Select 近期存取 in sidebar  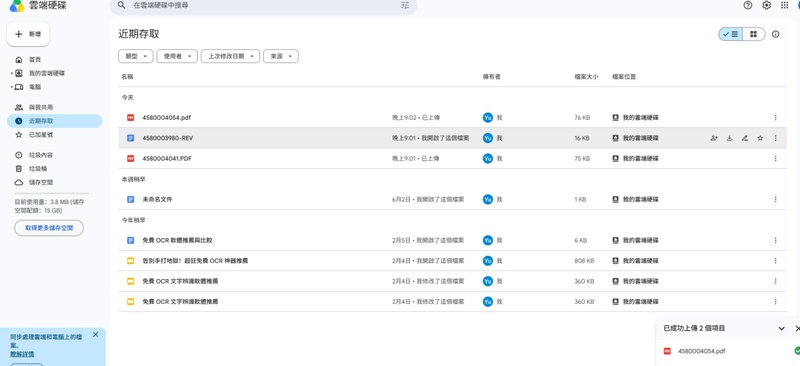tap(55, 121)
